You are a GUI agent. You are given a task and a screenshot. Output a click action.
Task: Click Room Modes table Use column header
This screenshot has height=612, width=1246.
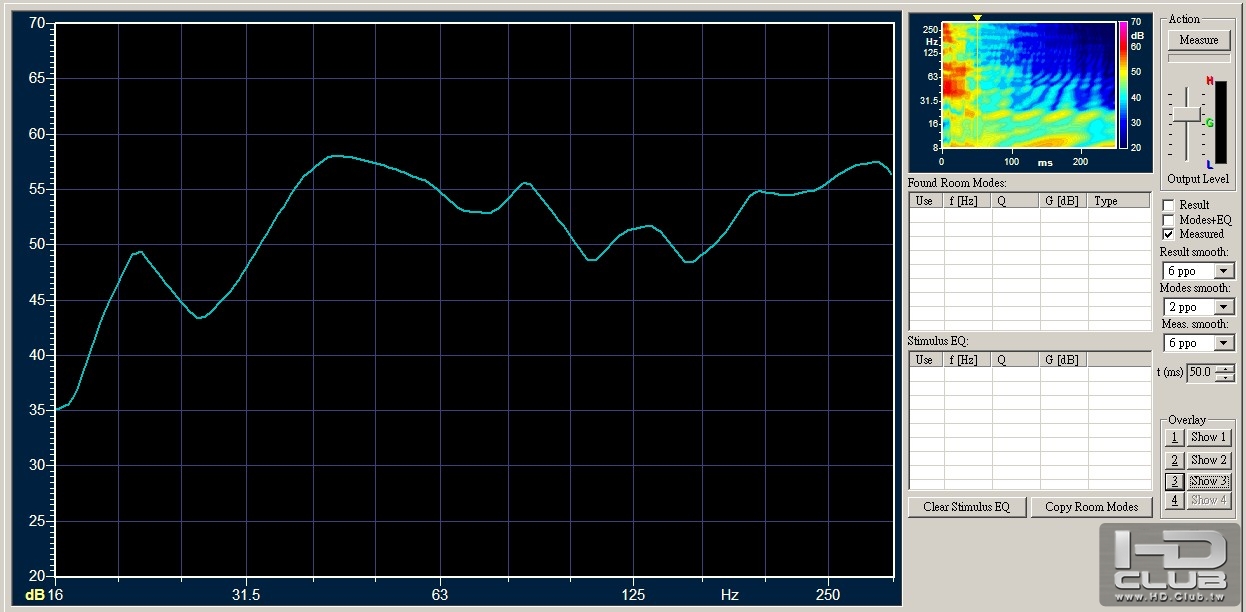click(926, 201)
